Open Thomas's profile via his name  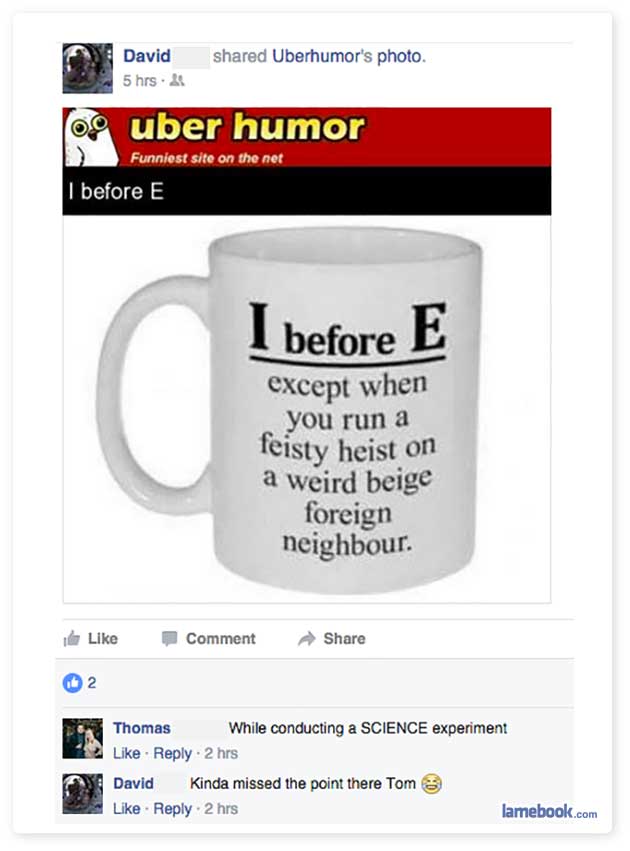(142, 728)
